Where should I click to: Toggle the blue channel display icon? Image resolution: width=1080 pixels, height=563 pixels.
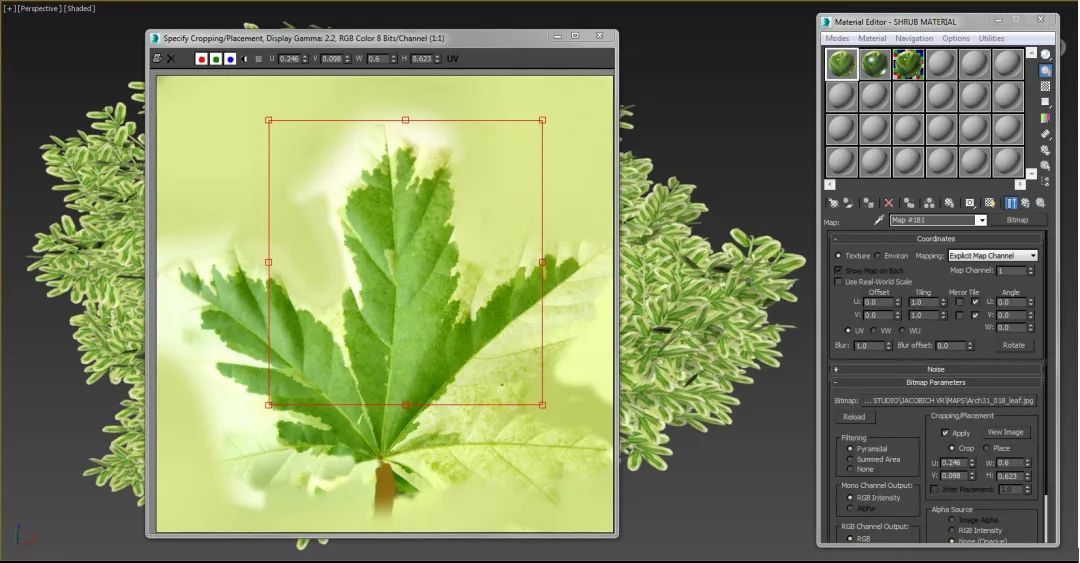pos(230,59)
